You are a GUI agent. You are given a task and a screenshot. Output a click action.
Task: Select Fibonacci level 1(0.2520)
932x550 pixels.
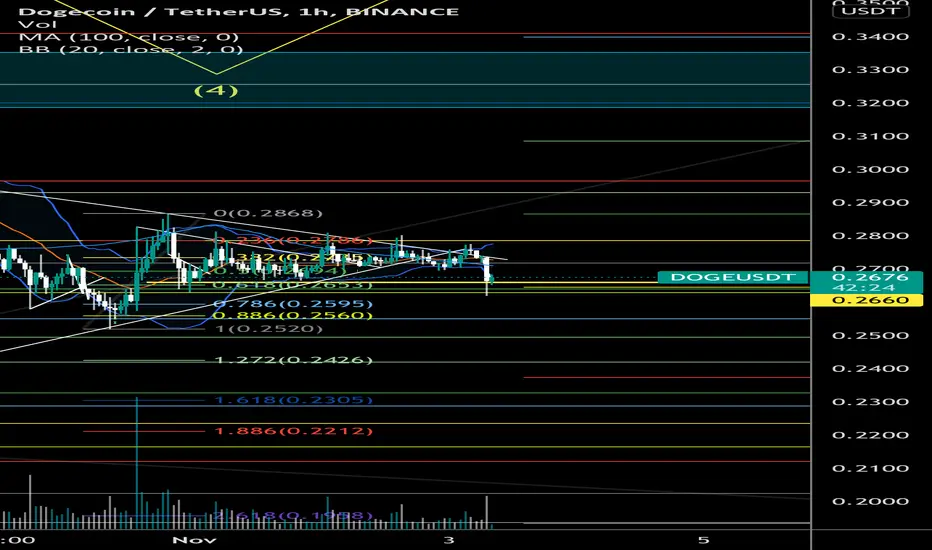pos(269,328)
